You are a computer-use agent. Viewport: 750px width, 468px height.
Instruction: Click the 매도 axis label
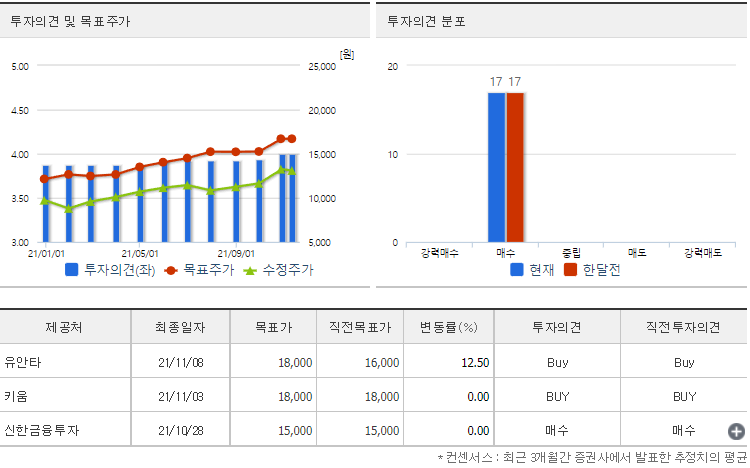[x=637, y=253]
